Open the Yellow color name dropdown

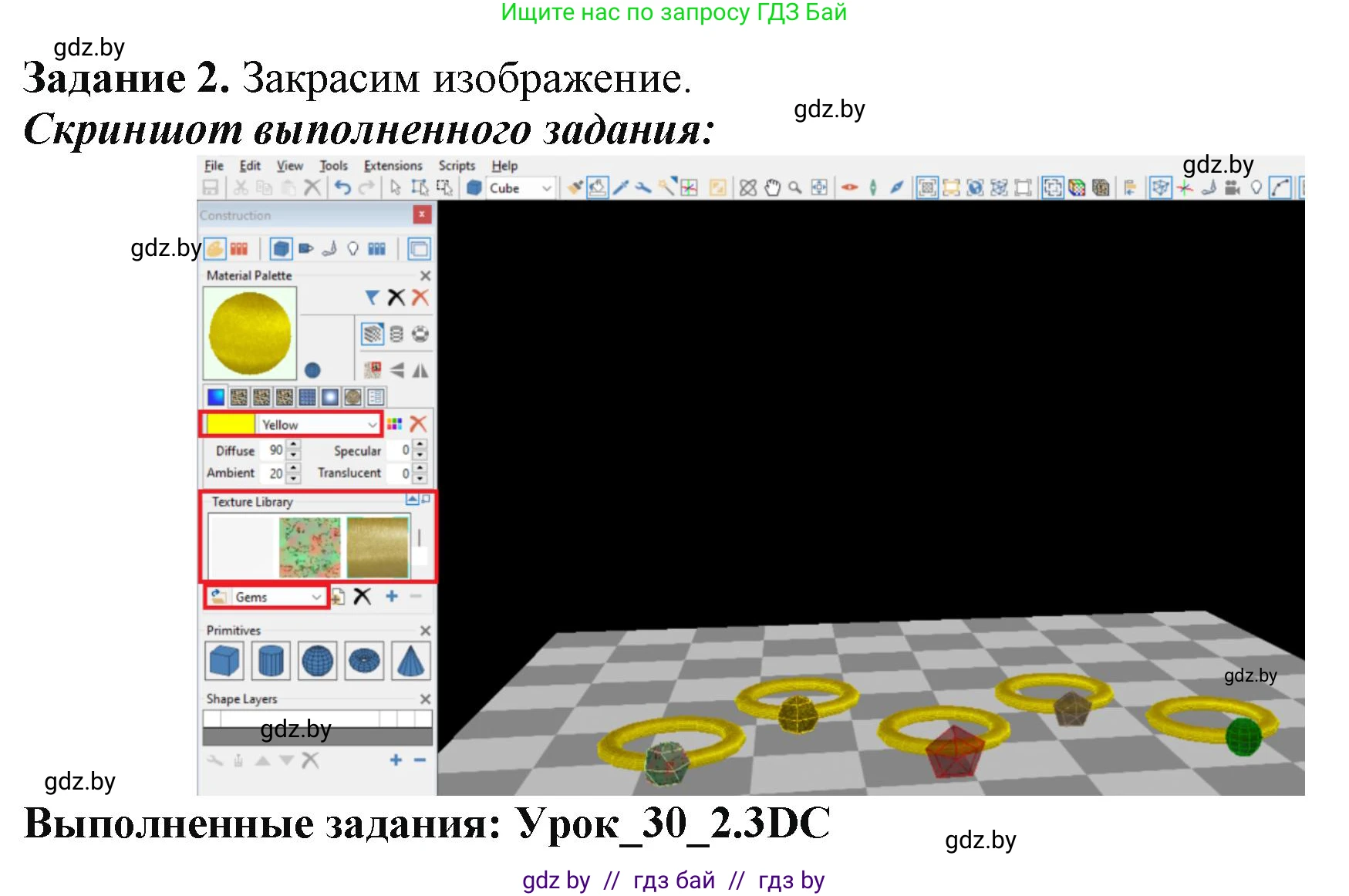tap(372, 425)
